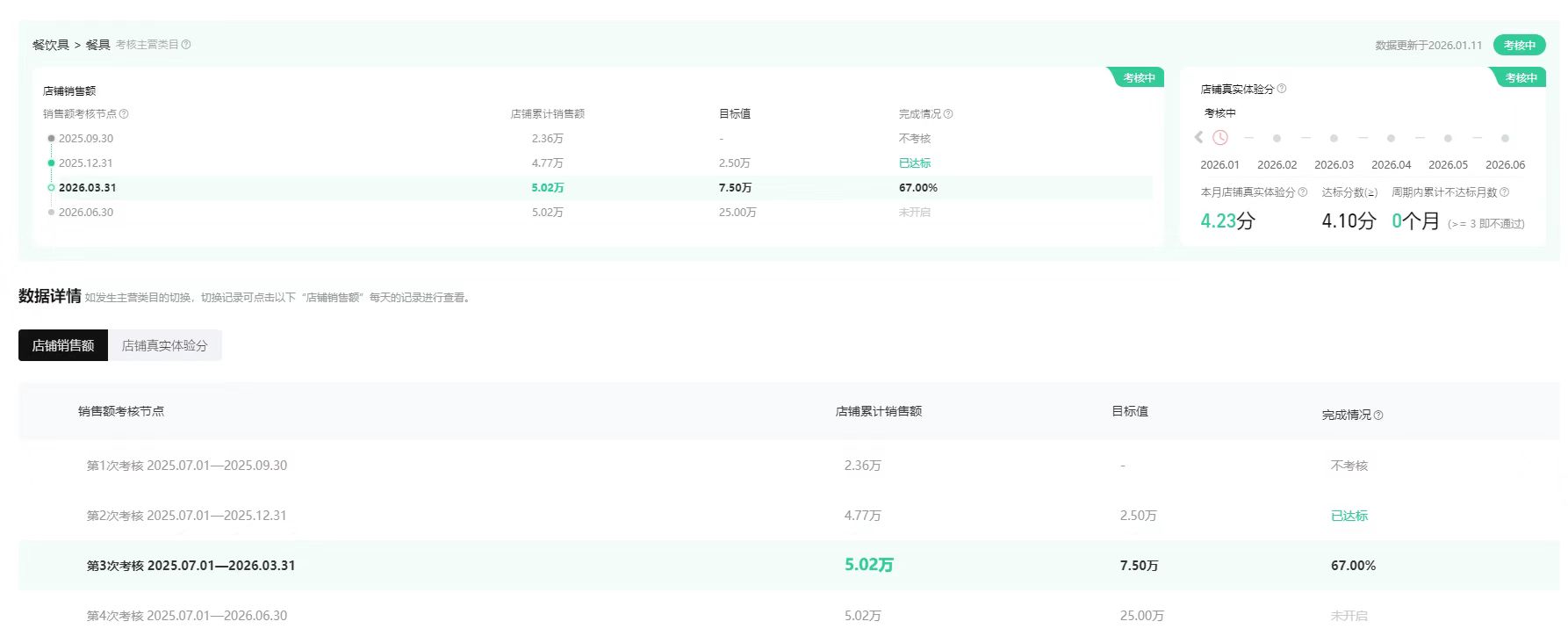Viewport: 1568px width, 636px height.
Task: Click help icon next to 完成情况 in top card
Action: tap(948, 114)
